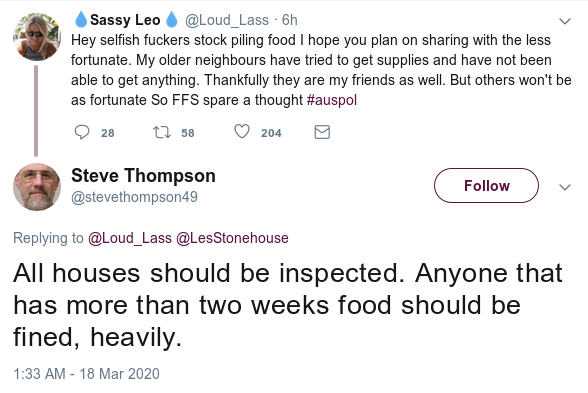The image size is (588, 393).
Task: Share the tweet via the envelope icon
Action: [x=322, y=132]
